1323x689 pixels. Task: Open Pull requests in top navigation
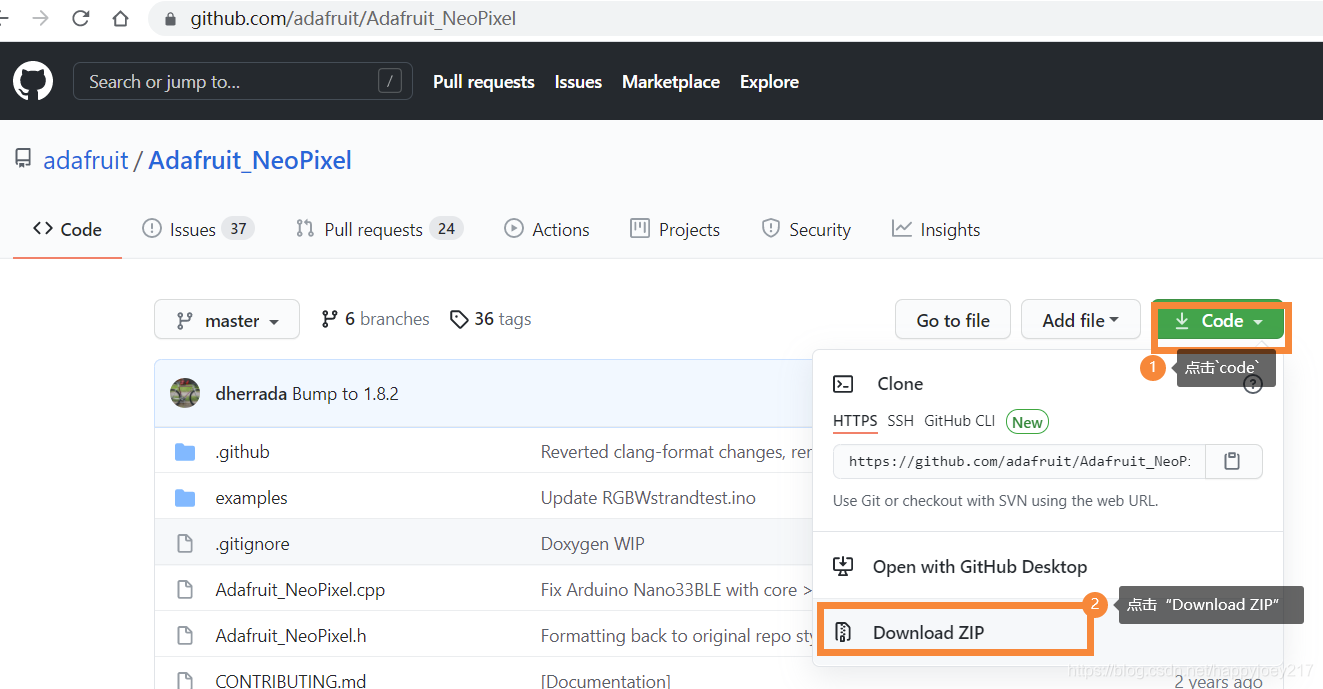484,82
